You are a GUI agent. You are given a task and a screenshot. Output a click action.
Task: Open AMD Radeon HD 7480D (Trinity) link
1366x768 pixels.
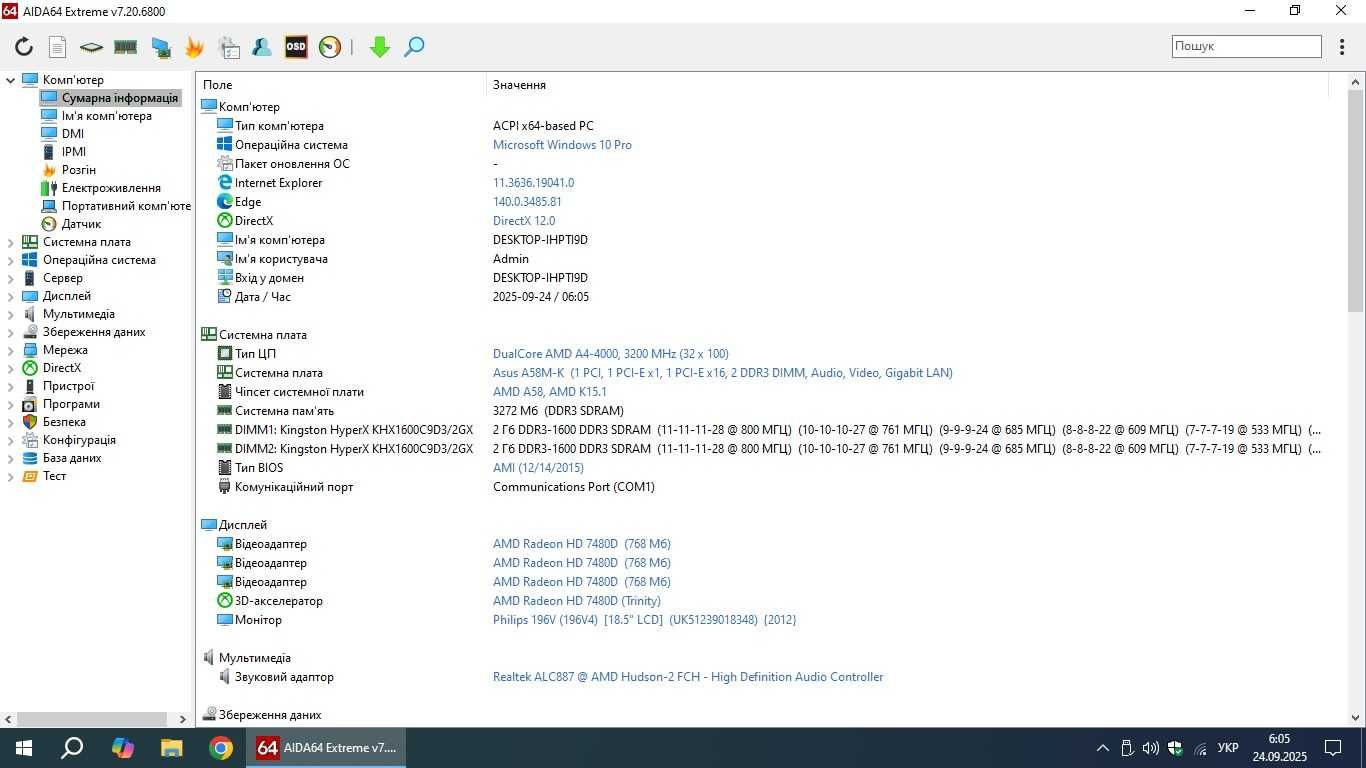pyautogui.click(x=577, y=601)
